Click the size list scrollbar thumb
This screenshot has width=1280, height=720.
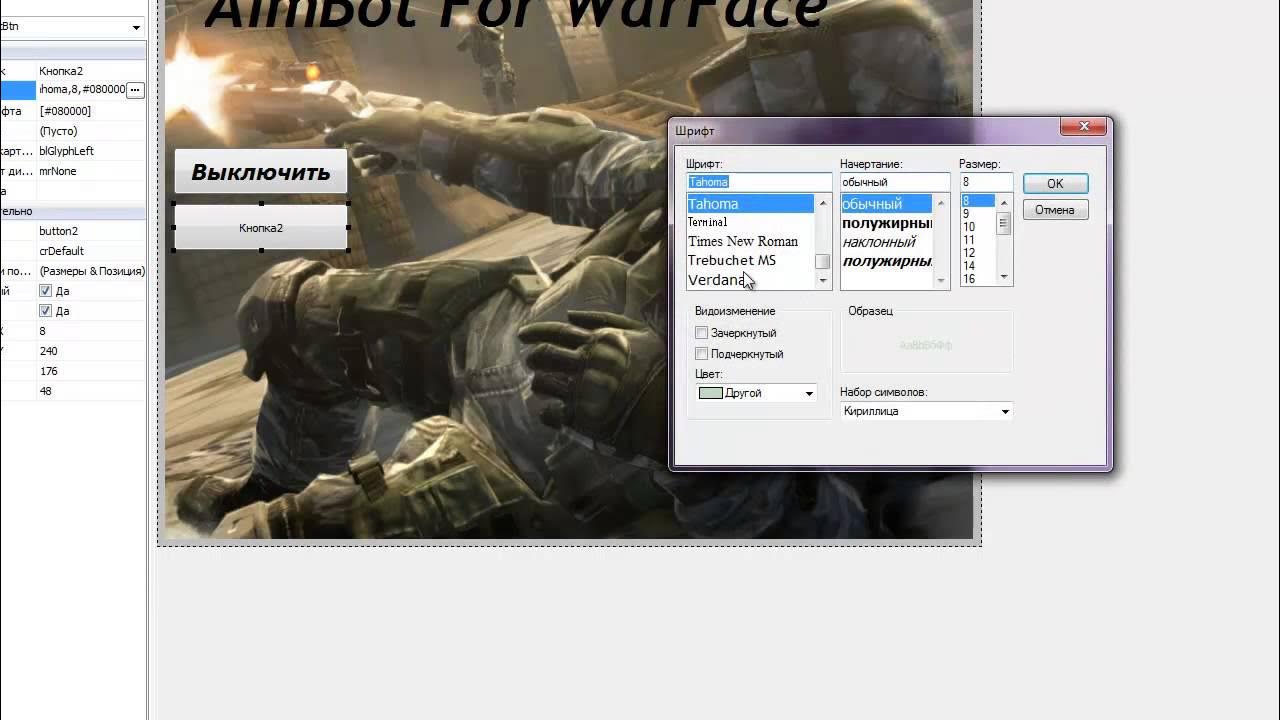pos(1004,224)
